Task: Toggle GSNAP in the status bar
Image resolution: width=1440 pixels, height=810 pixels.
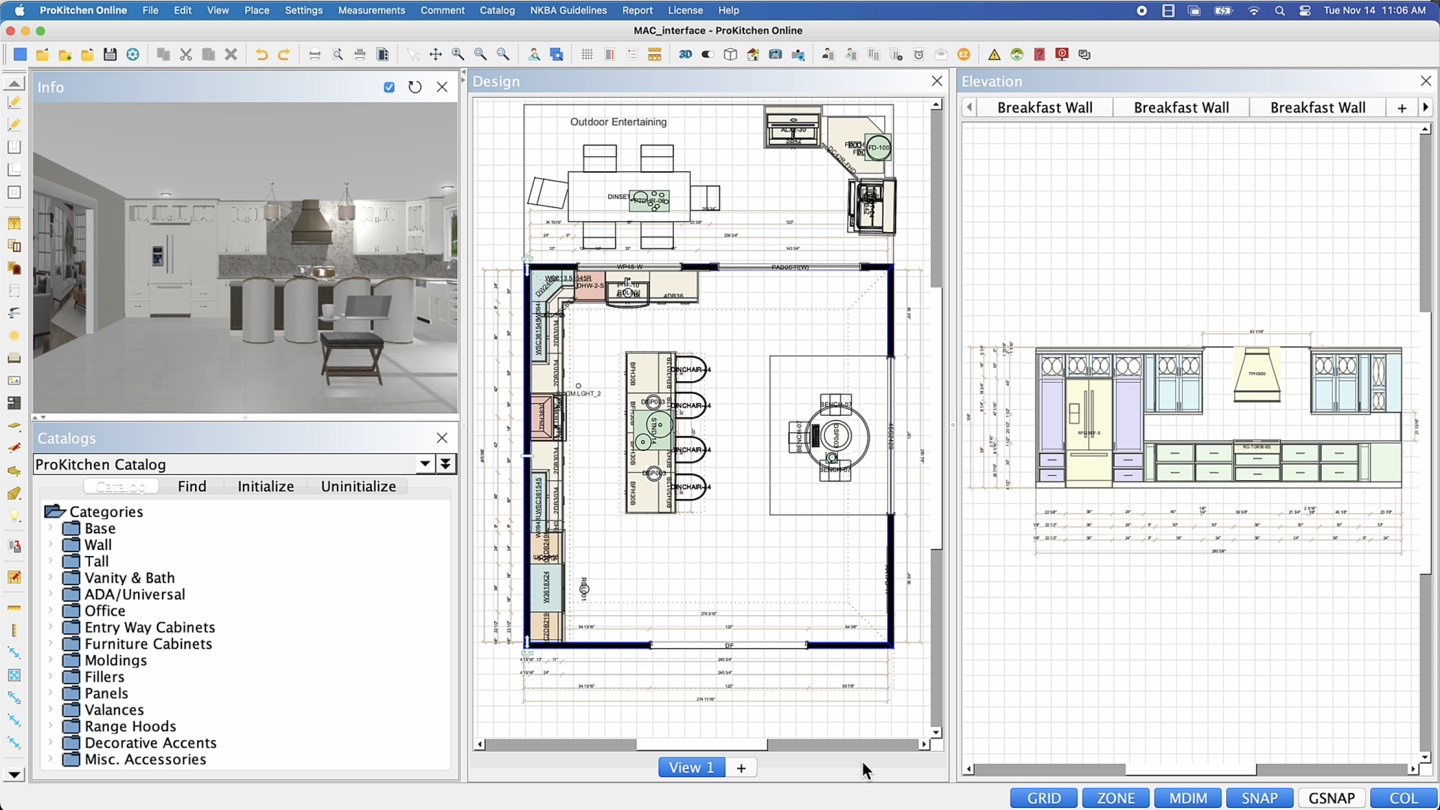Action: (1331, 798)
